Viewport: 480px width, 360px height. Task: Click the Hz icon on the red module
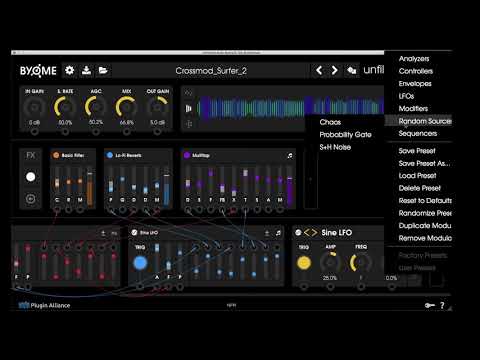(x=114, y=233)
